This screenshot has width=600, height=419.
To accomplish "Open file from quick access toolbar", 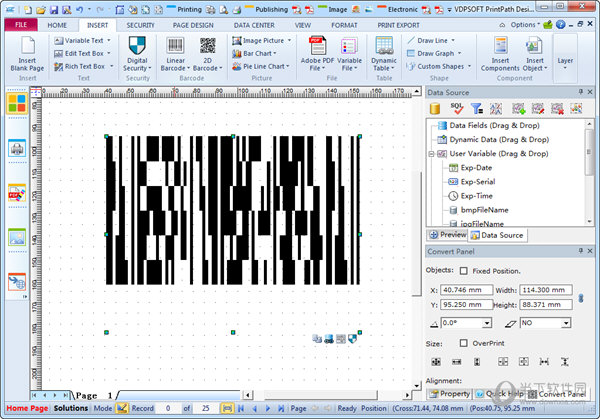I will (x=41, y=10).
